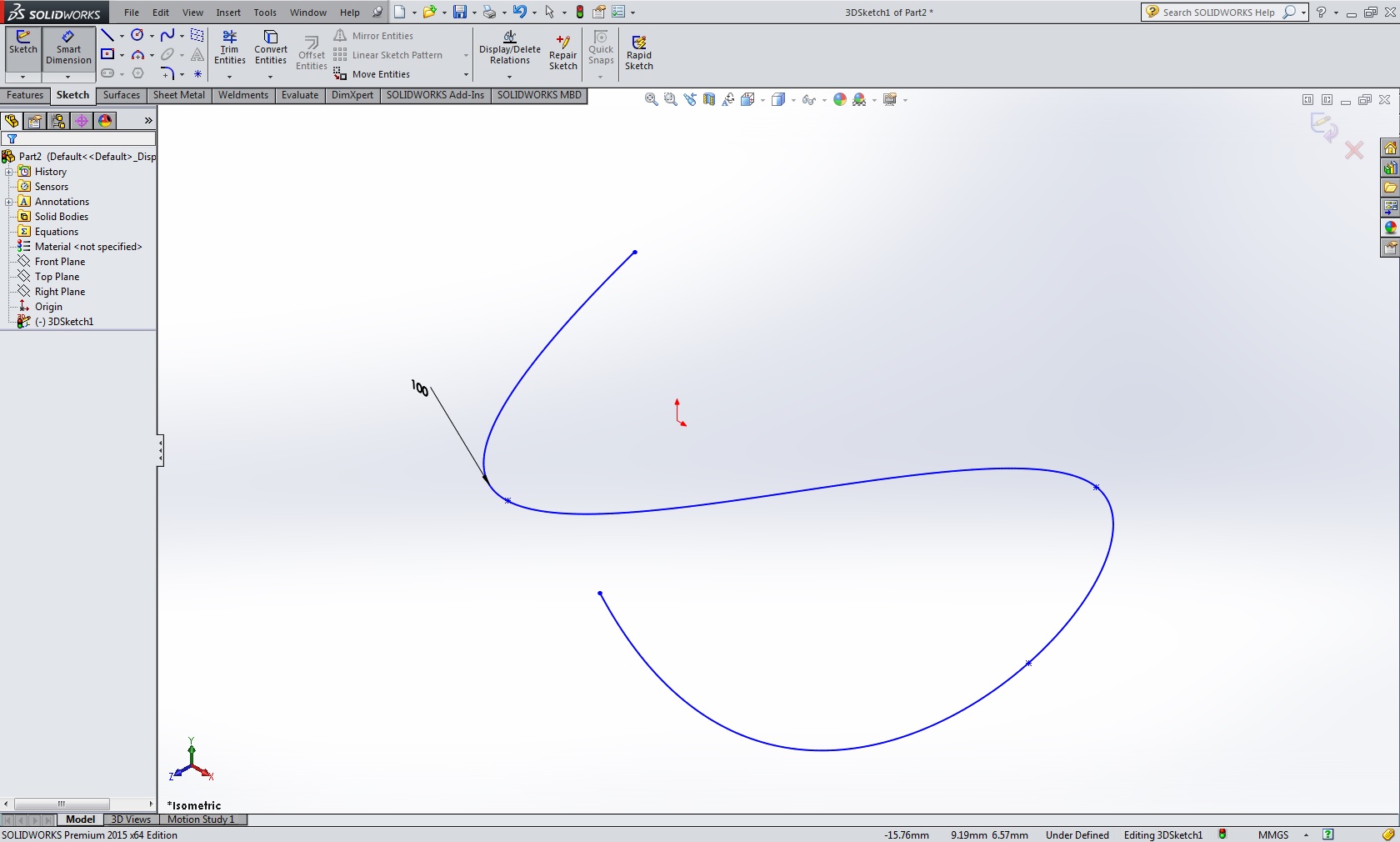Open the Display Style dropdown arrow
Screen dimensions: 1400x842
tap(793, 100)
